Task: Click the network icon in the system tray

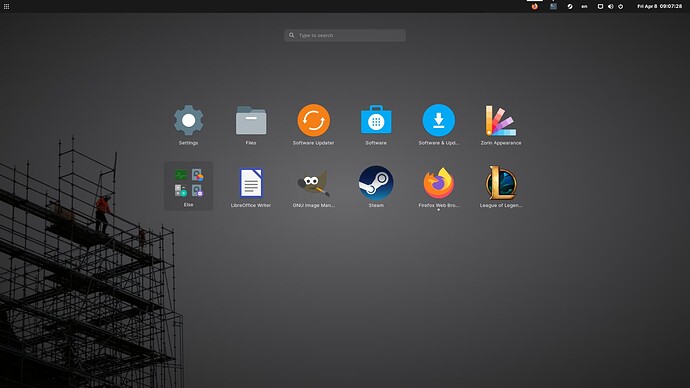Action: point(600,6)
